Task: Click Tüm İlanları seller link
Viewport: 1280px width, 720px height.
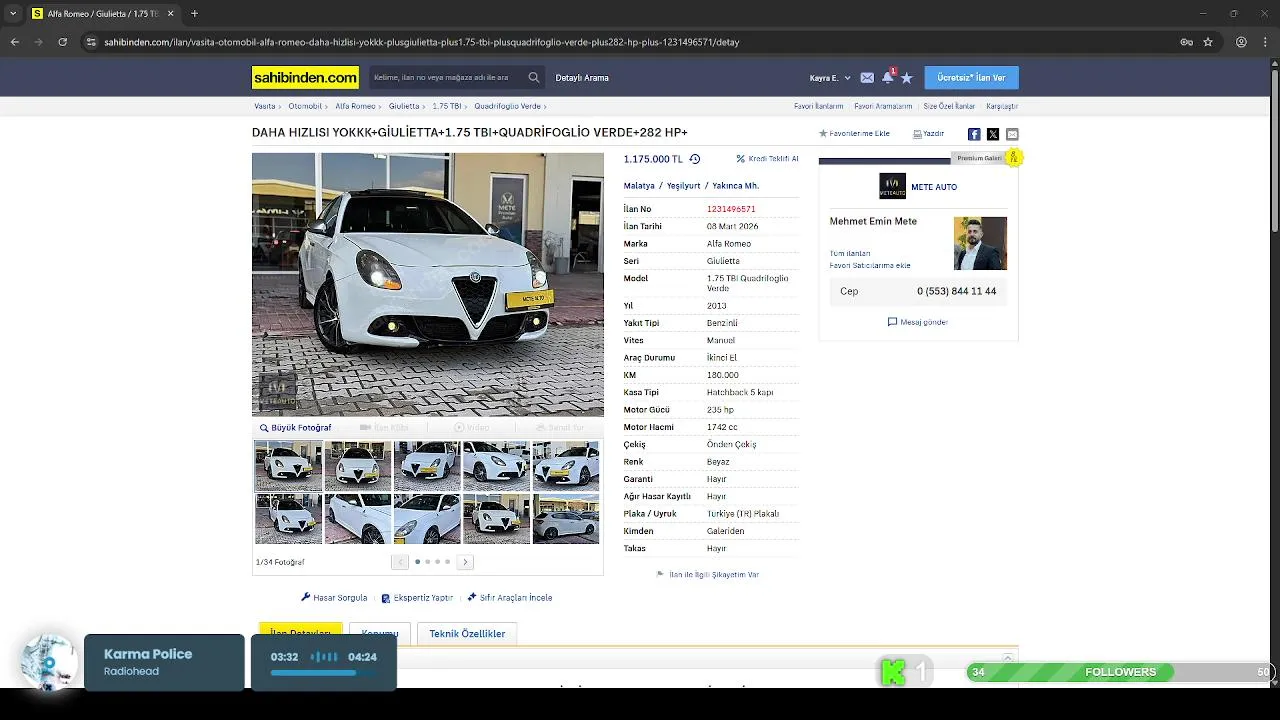Action: [850, 253]
